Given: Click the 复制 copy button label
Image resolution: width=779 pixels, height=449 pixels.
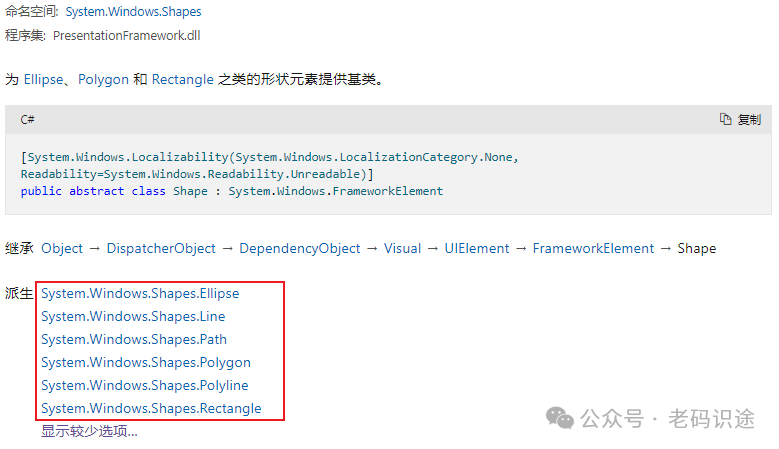Looking at the screenshot, I should click(x=749, y=120).
